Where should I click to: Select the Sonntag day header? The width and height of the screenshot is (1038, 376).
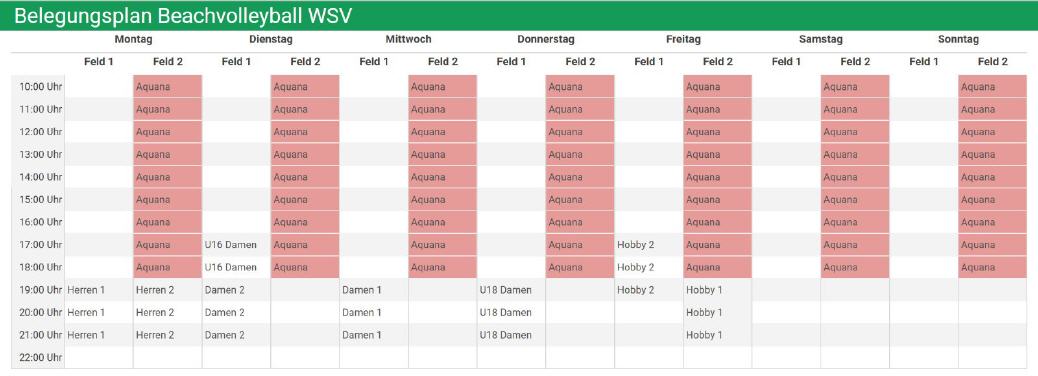click(958, 39)
